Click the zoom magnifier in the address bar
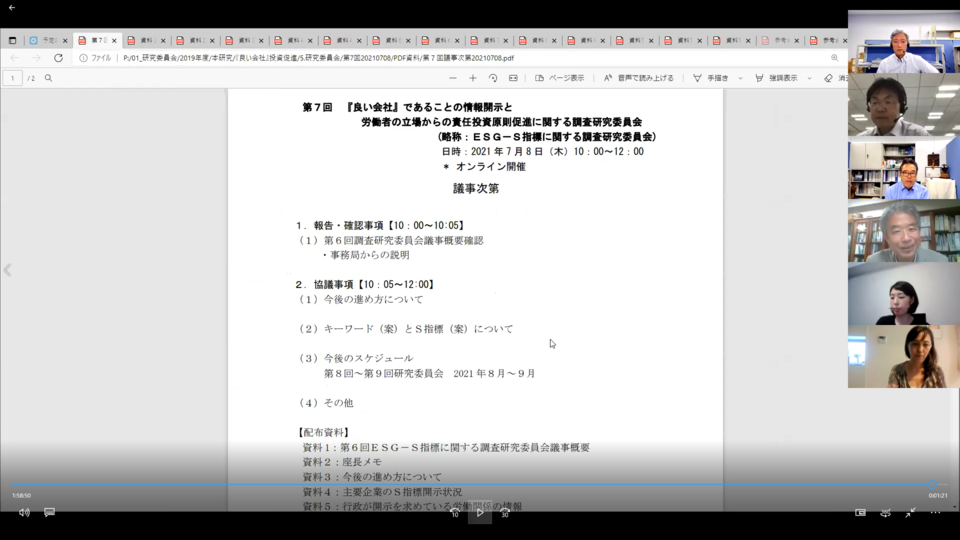The height and width of the screenshot is (540, 960). click(834, 58)
